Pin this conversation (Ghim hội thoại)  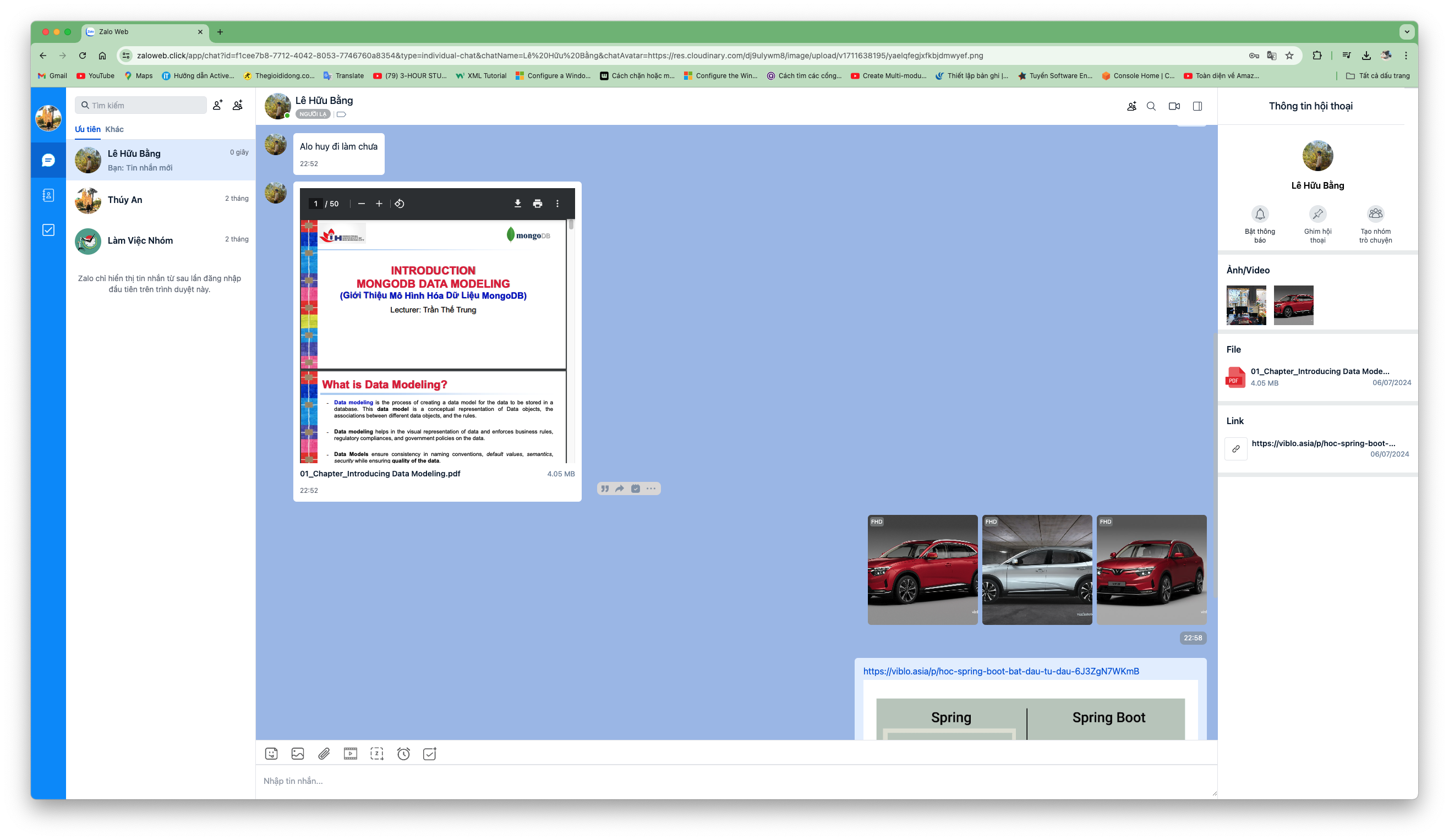click(x=1317, y=215)
